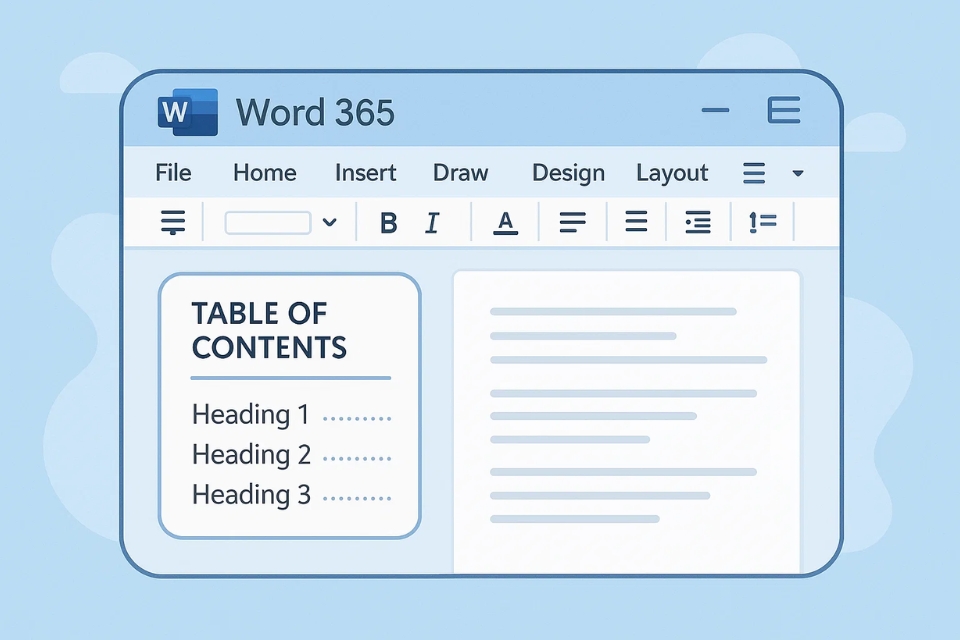Select the File menu
The image size is (960, 640).
click(172, 172)
